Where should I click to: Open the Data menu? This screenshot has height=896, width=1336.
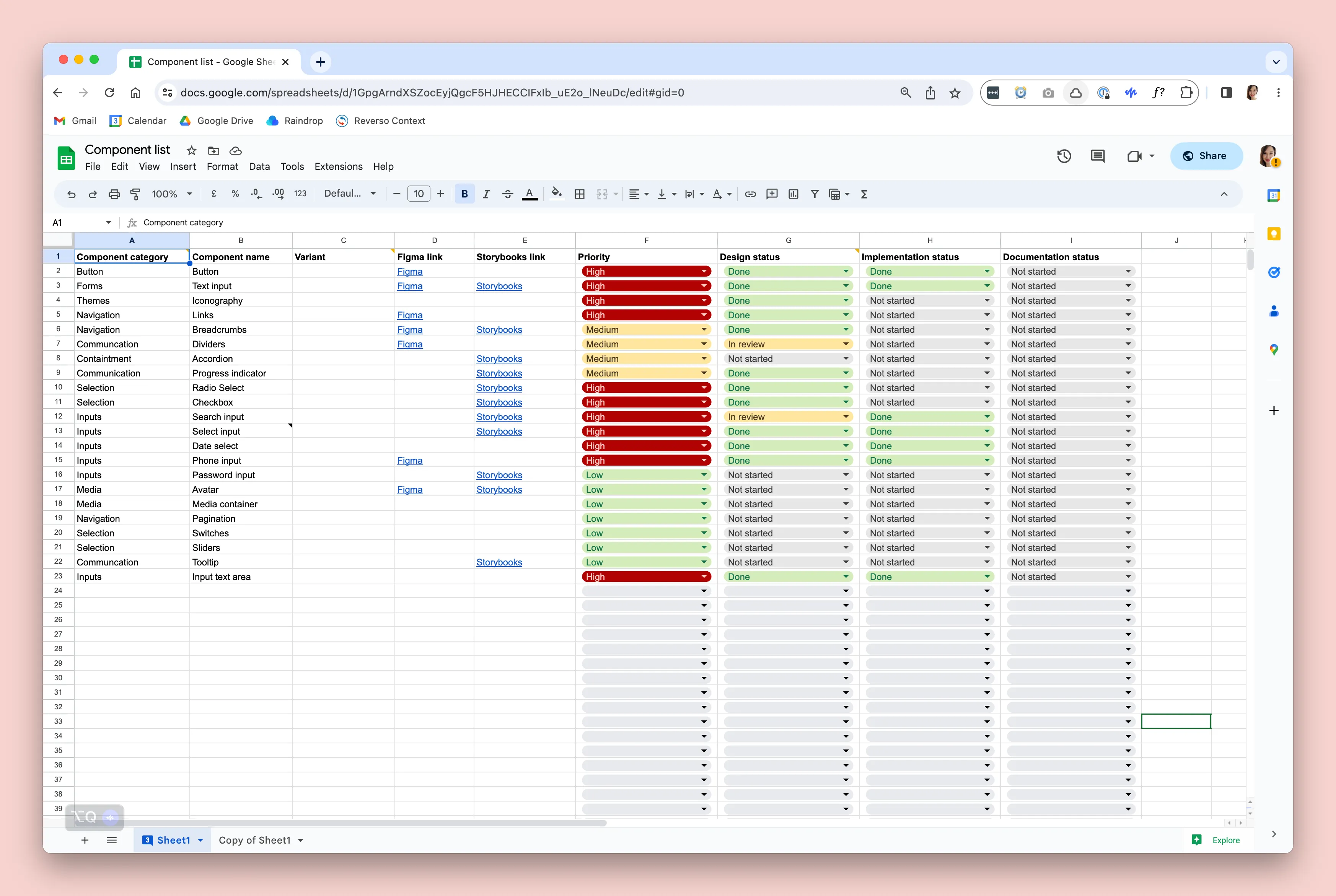(x=259, y=166)
